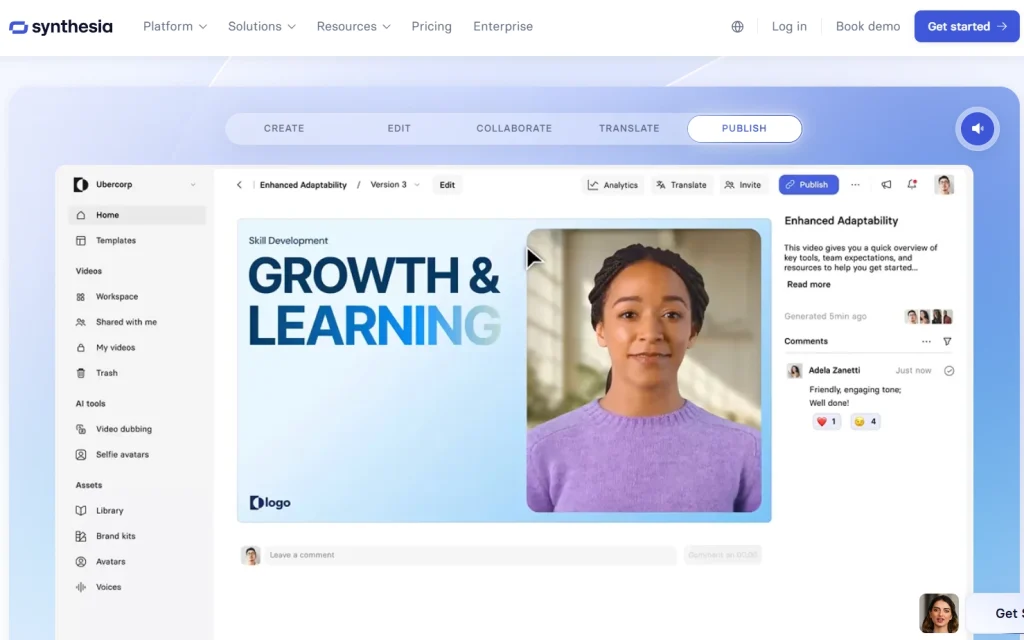
Task: Resolve Adela Zanetti's comment with the checkmark
Action: pos(949,371)
